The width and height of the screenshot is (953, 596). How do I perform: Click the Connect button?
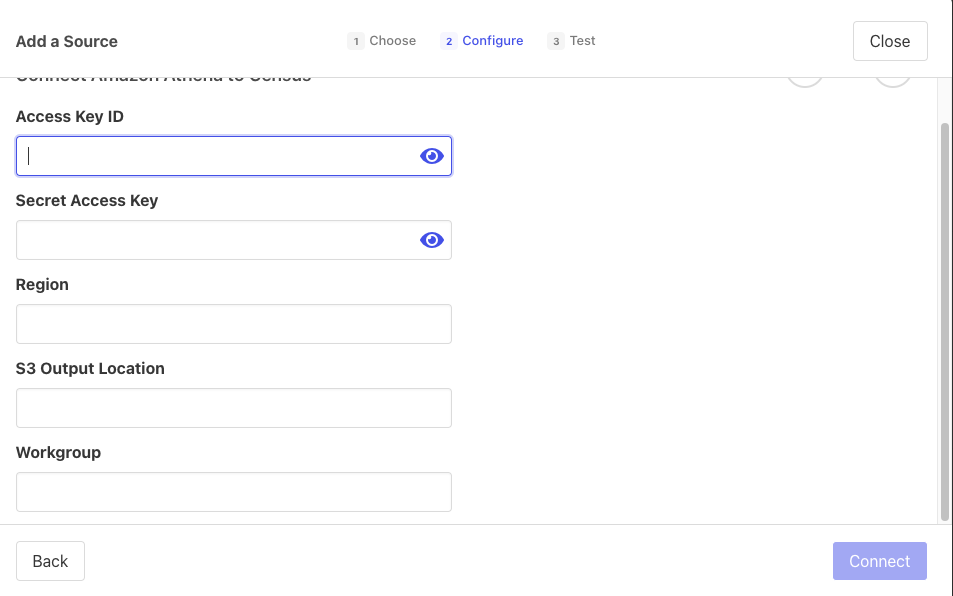click(x=879, y=561)
